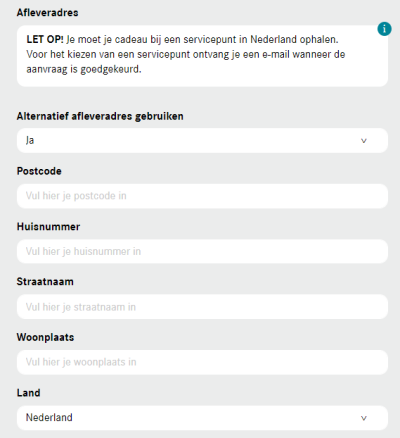Image resolution: width=400 pixels, height=438 pixels.
Task: Select the Straatnaam text field
Action: pyautogui.click(x=202, y=307)
